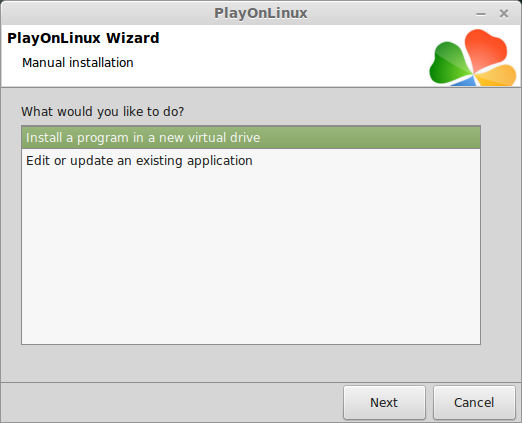The width and height of the screenshot is (522, 423).
Task: Click blank area beside Edit or update entry
Action: coord(367,161)
